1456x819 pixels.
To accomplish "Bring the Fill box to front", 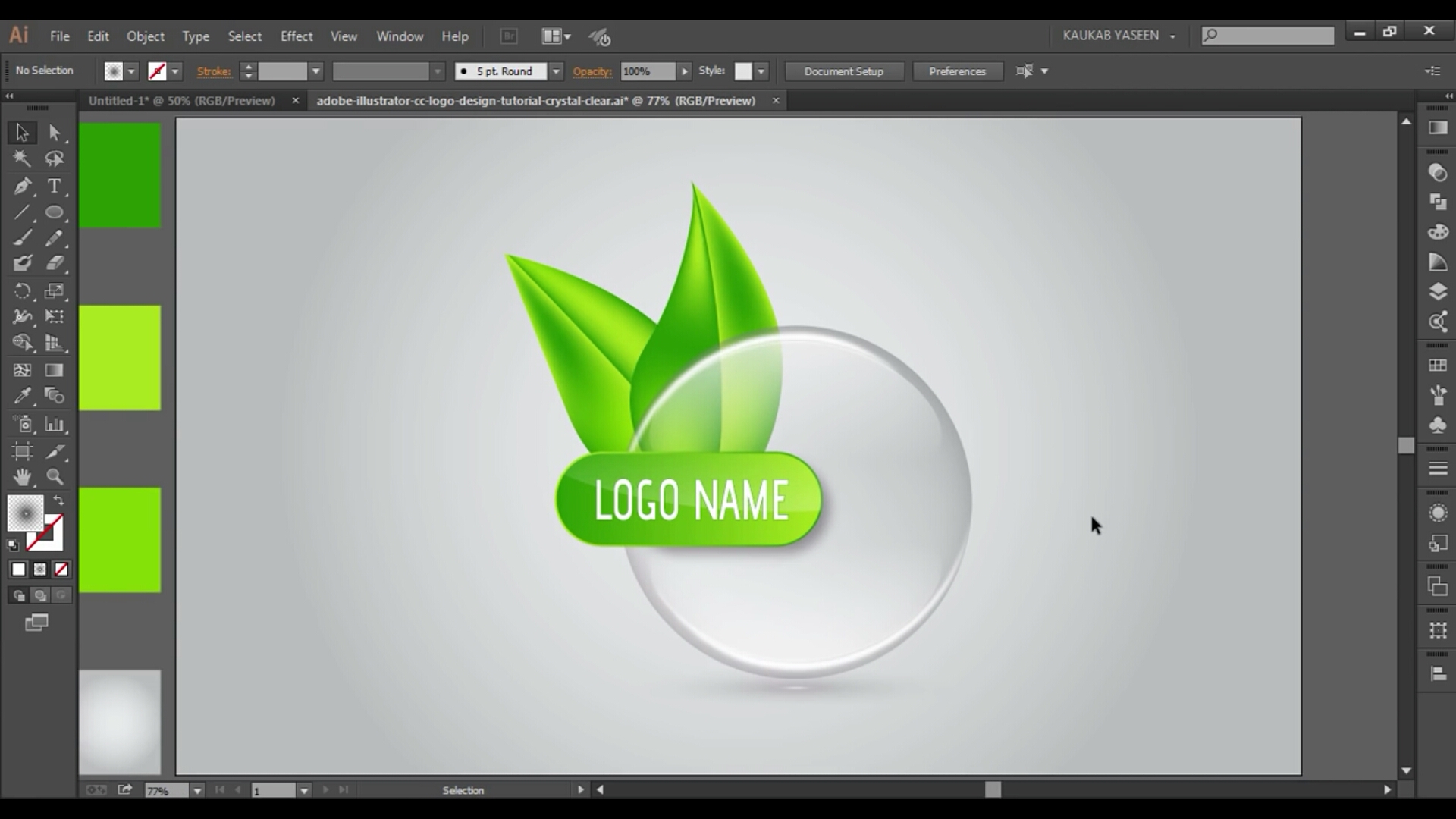I will coord(25,513).
